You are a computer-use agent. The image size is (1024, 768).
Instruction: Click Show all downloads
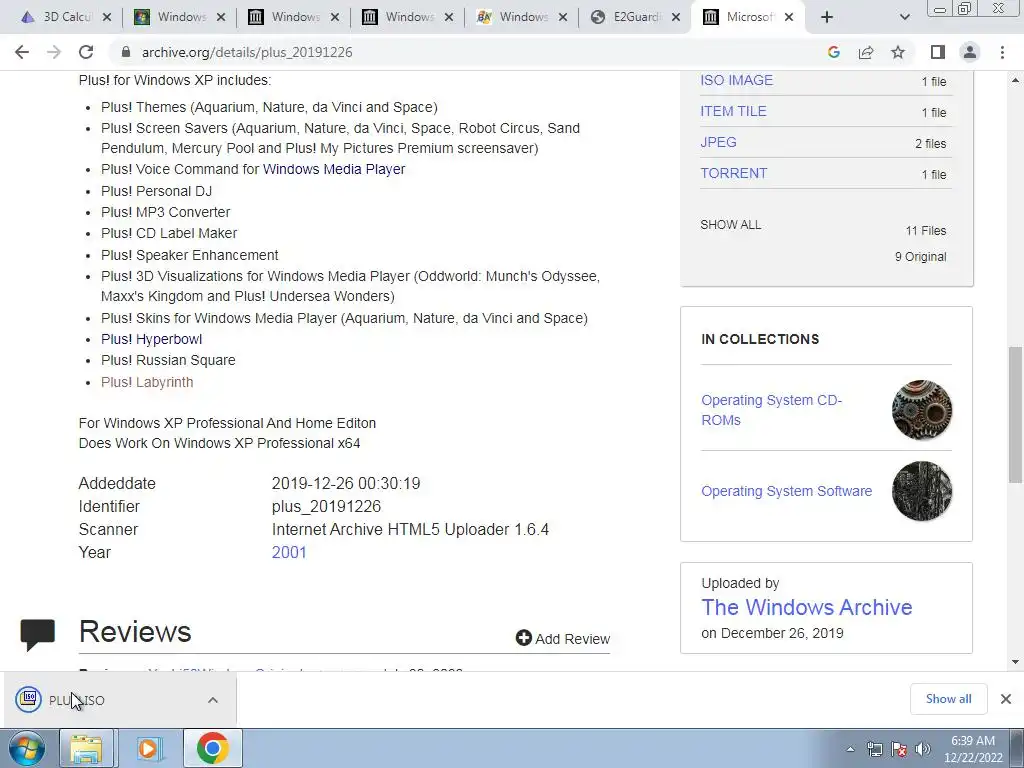tap(948, 699)
